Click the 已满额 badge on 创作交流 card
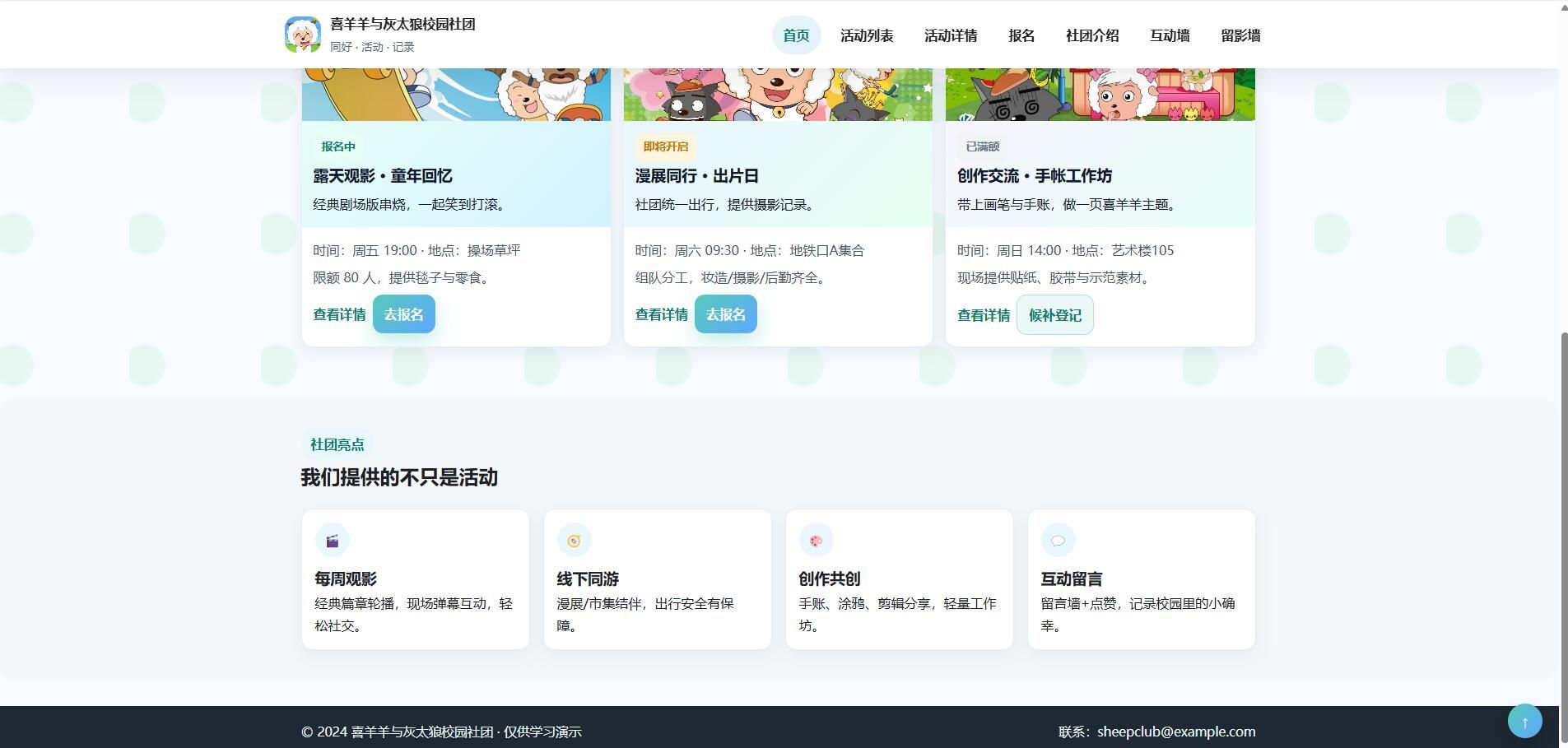 coord(982,146)
